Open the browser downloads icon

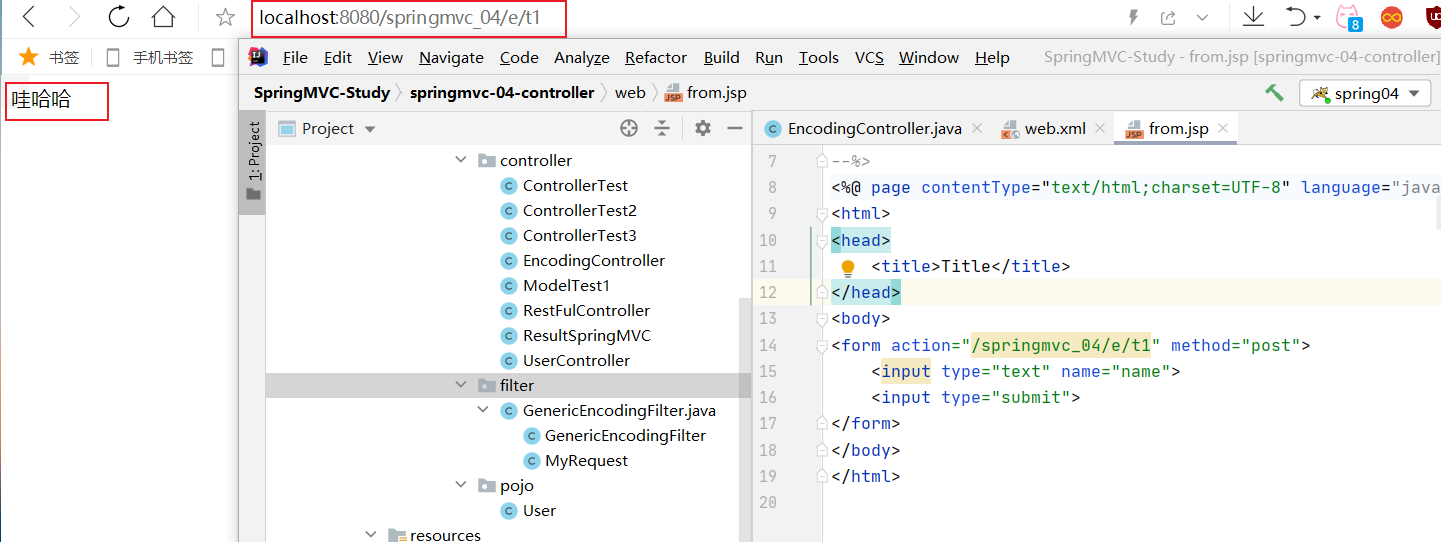click(x=1253, y=17)
